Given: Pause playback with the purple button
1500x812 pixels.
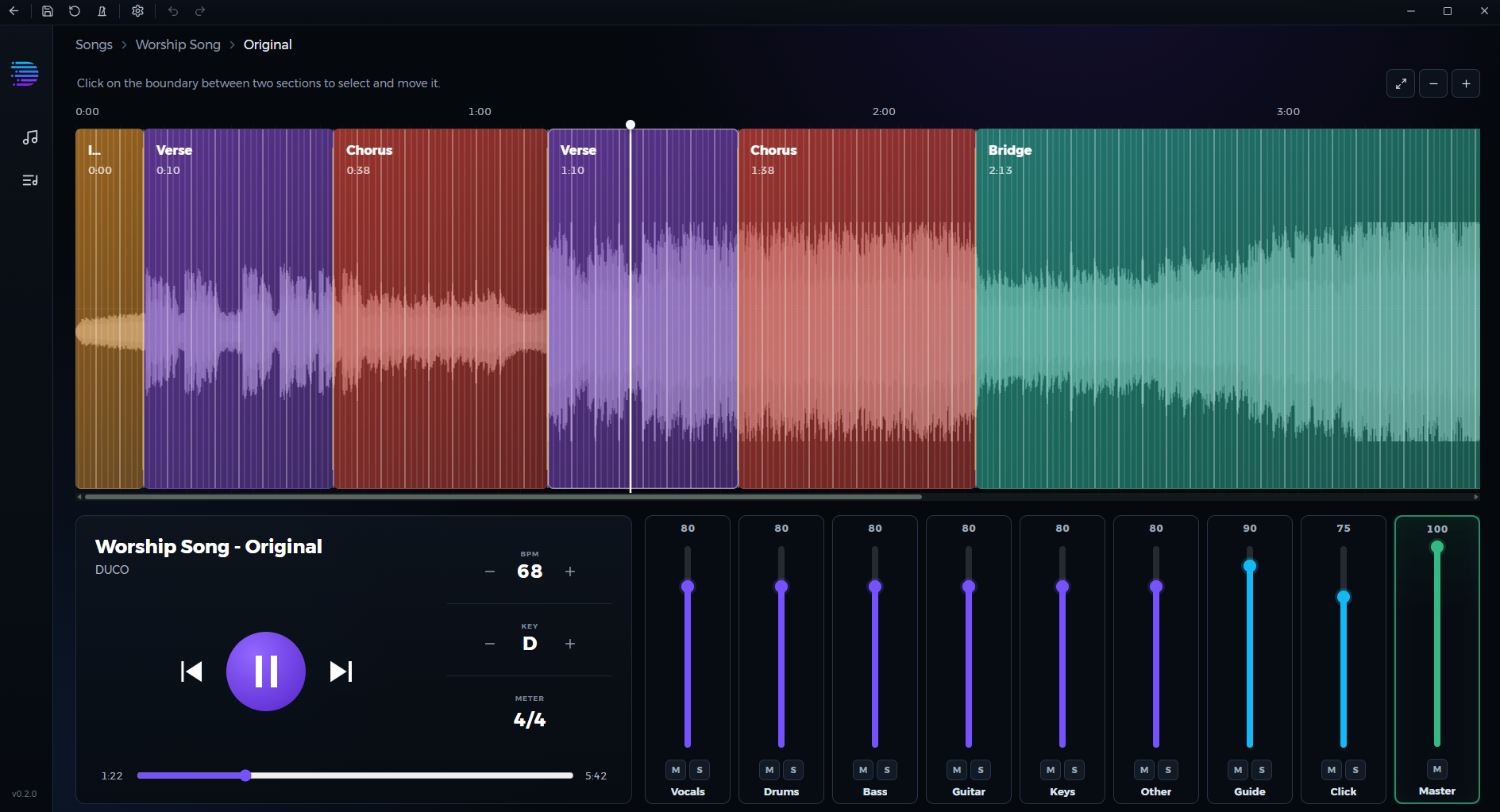Looking at the screenshot, I should coord(266,672).
